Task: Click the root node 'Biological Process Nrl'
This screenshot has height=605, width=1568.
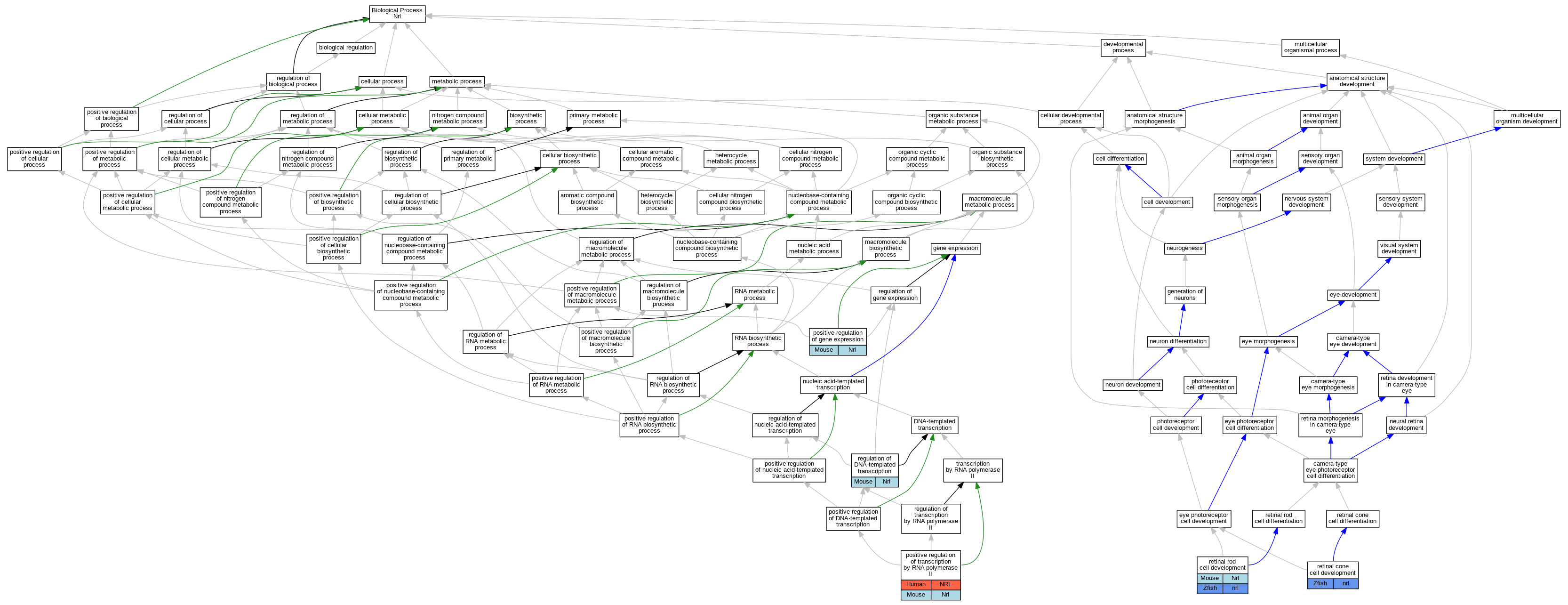Action: pyautogui.click(x=397, y=13)
